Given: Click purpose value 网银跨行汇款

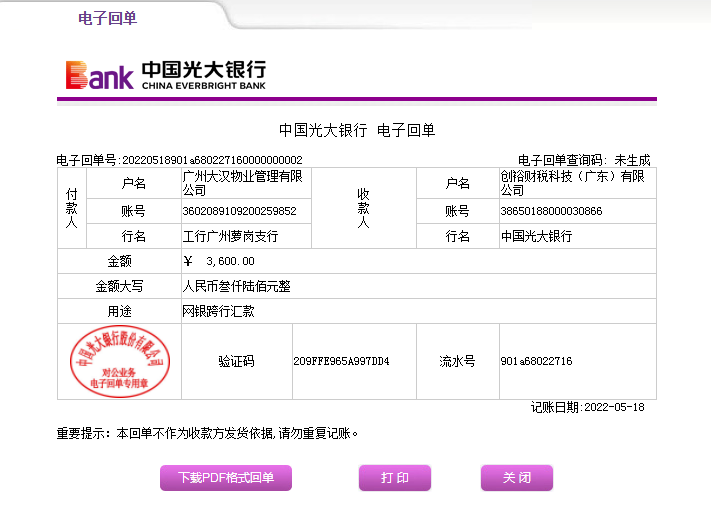Looking at the screenshot, I should coord(218,311).
